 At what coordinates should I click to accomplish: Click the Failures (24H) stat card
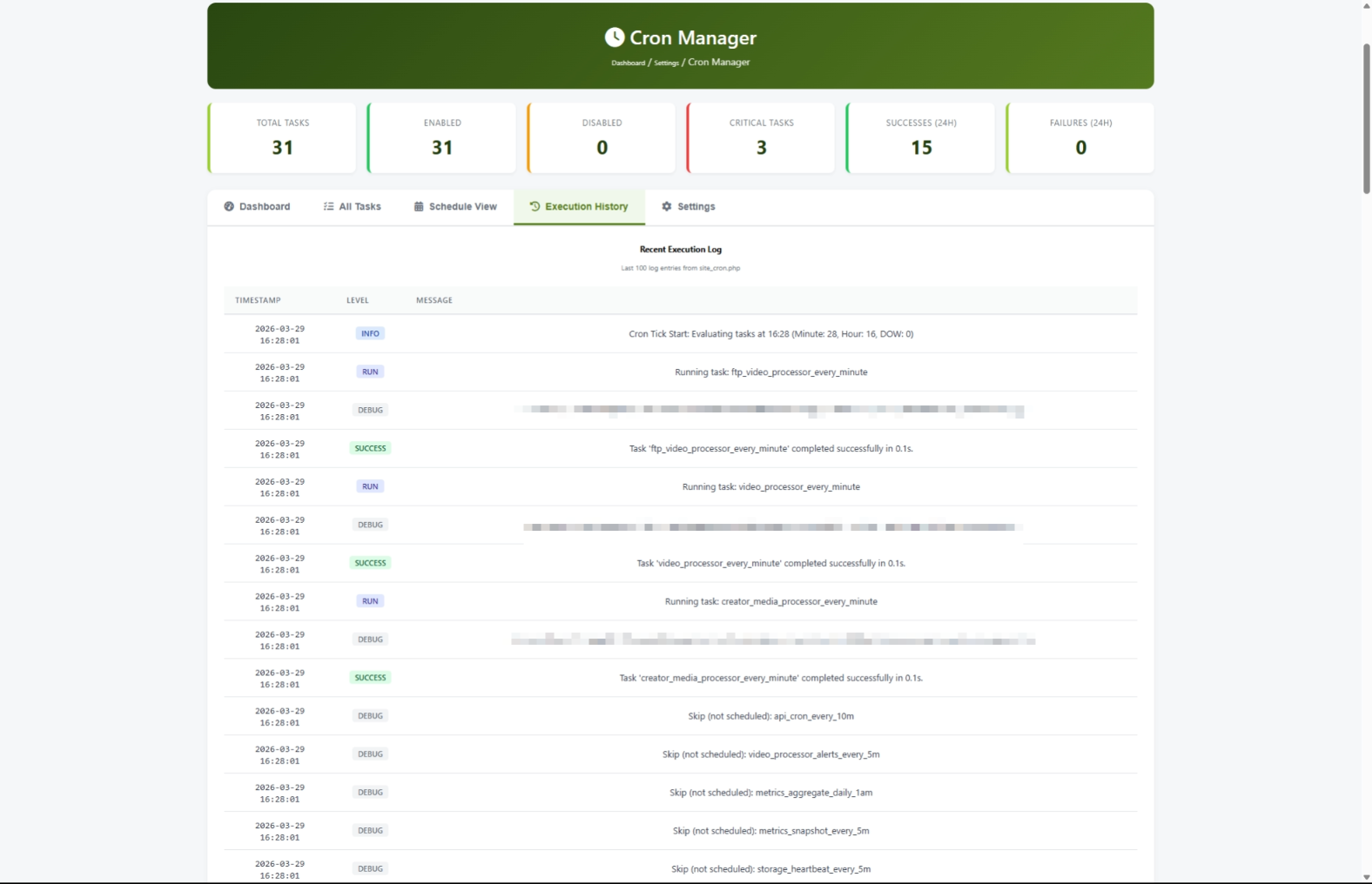click(1080, 137)
